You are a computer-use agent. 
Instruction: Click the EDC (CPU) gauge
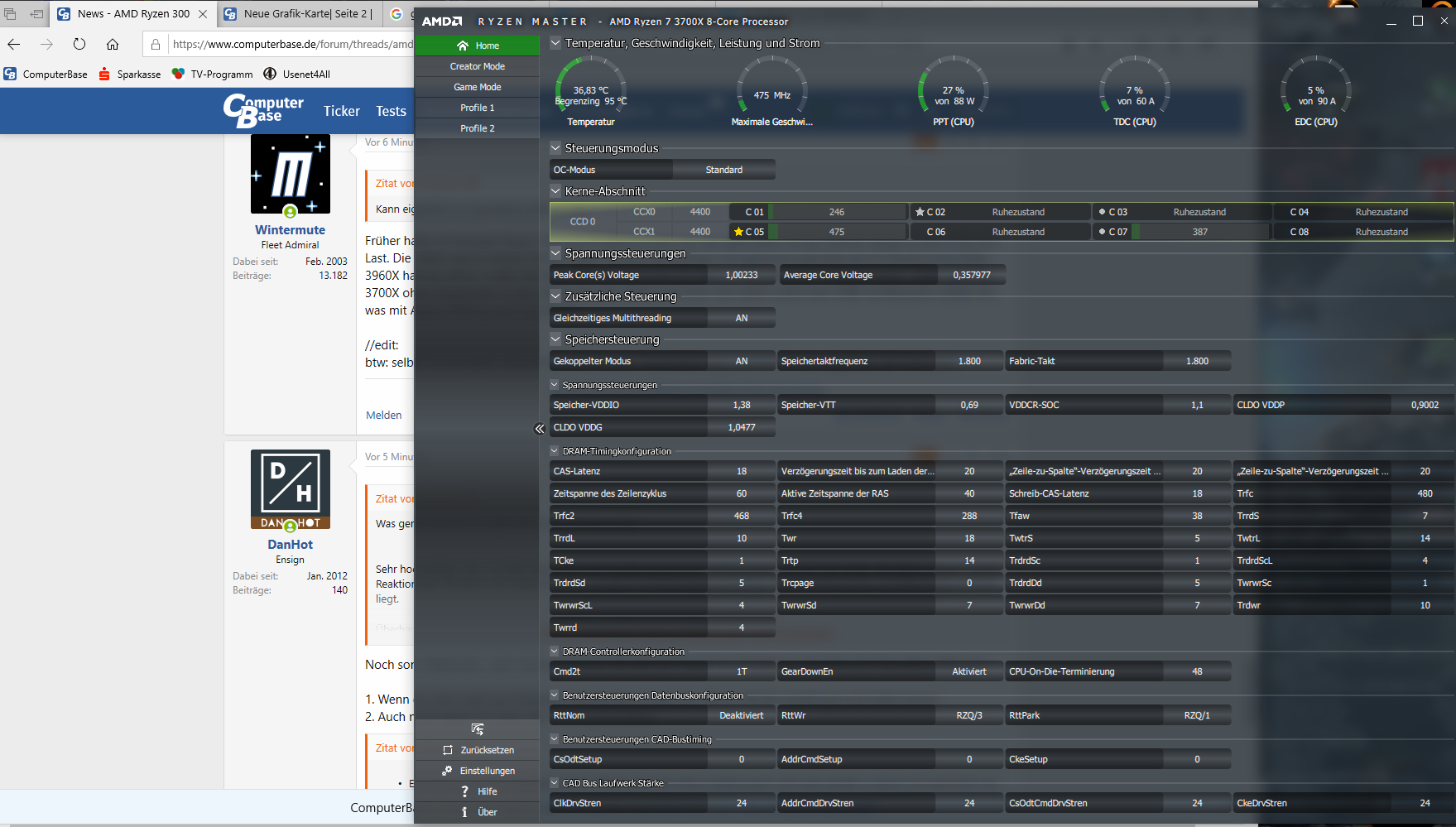click(1316, 91)
